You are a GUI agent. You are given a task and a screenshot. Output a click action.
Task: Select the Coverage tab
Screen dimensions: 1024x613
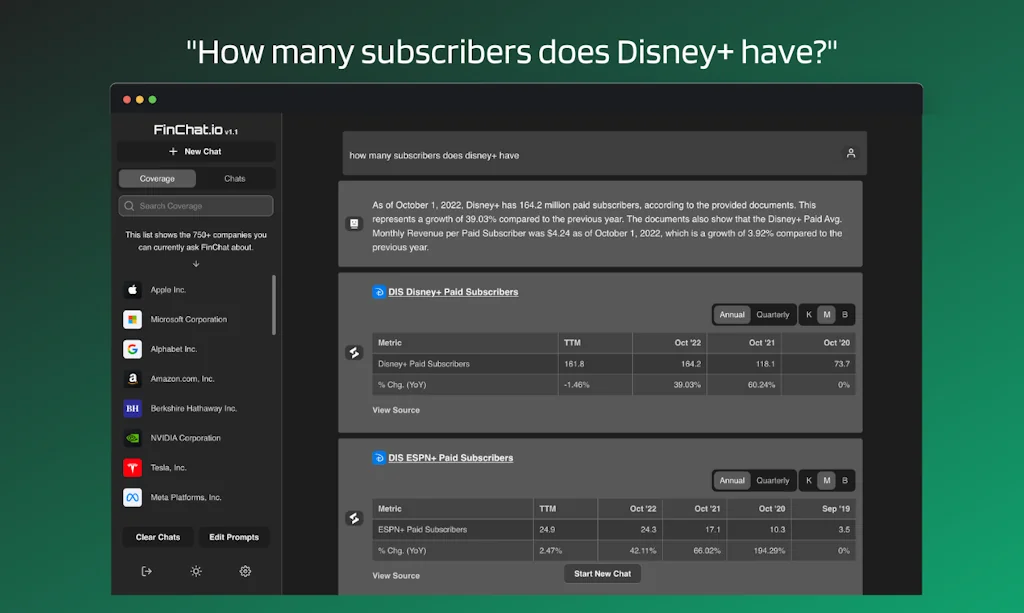(x=157, y=179)
